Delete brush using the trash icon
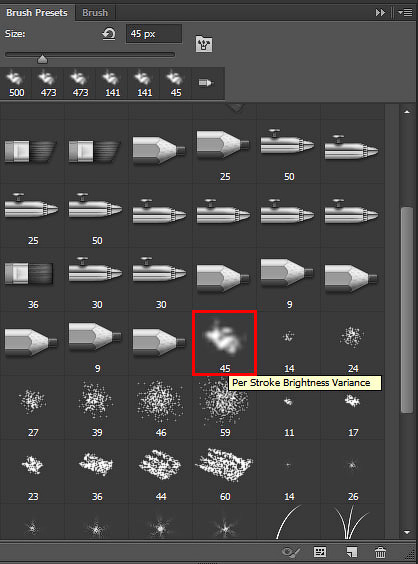 (380, 552)
